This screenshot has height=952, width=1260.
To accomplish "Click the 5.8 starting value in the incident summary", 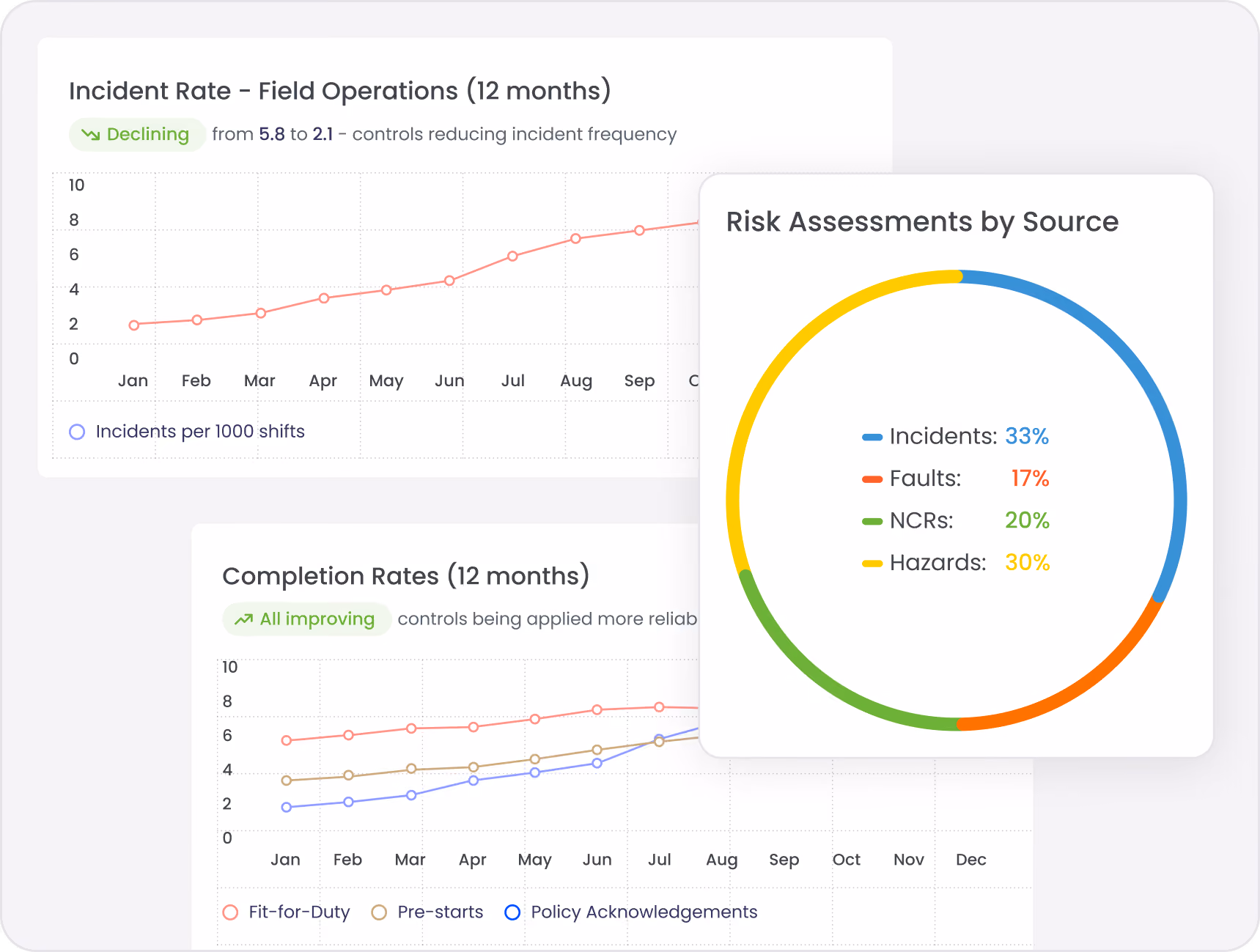I will 272,135.
